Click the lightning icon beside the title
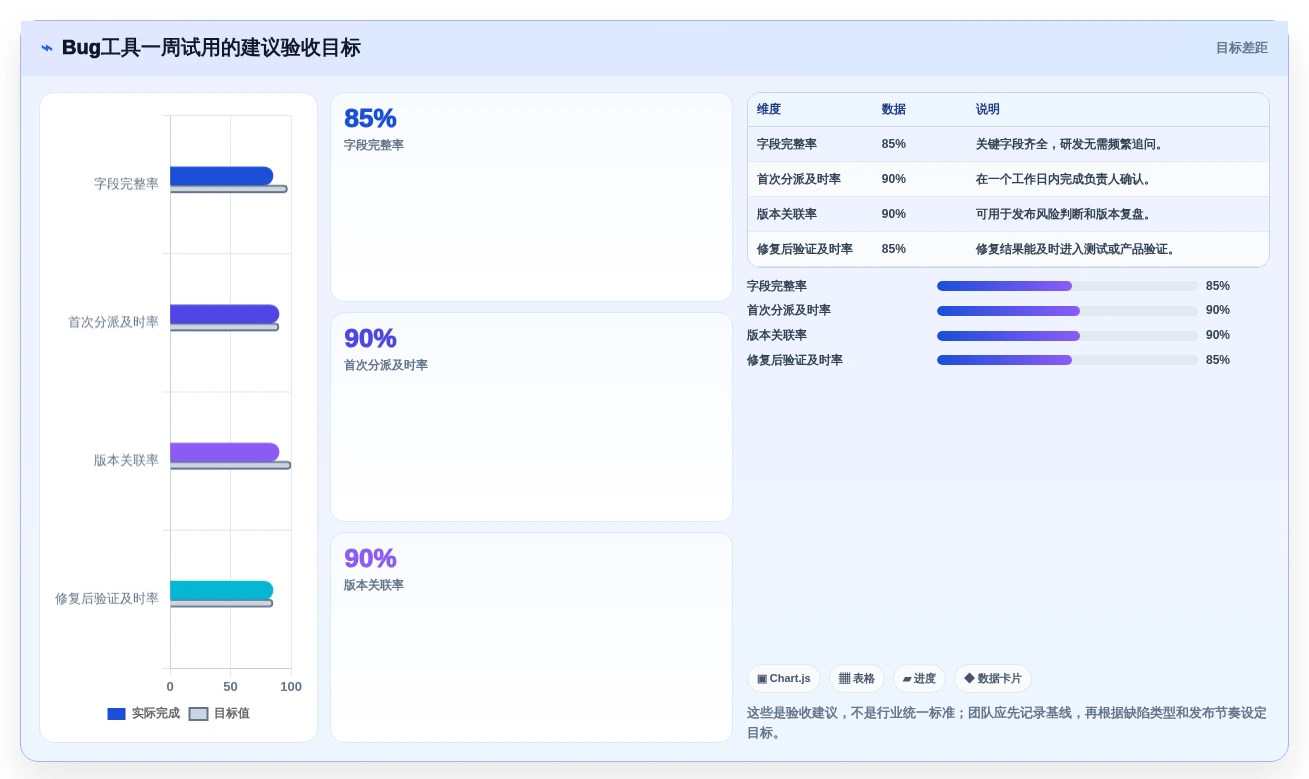Viewport: 1309px width, 779px height. [x=47, y=48]
